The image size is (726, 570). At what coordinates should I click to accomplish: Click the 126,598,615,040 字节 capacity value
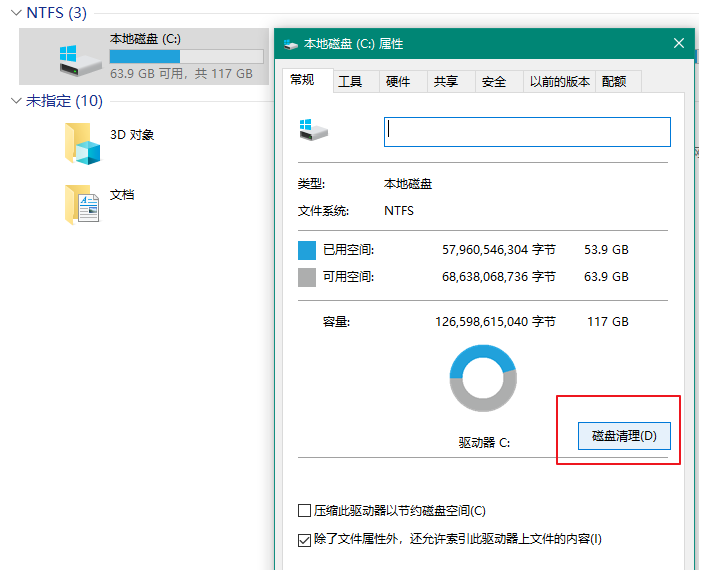[495, 322]
